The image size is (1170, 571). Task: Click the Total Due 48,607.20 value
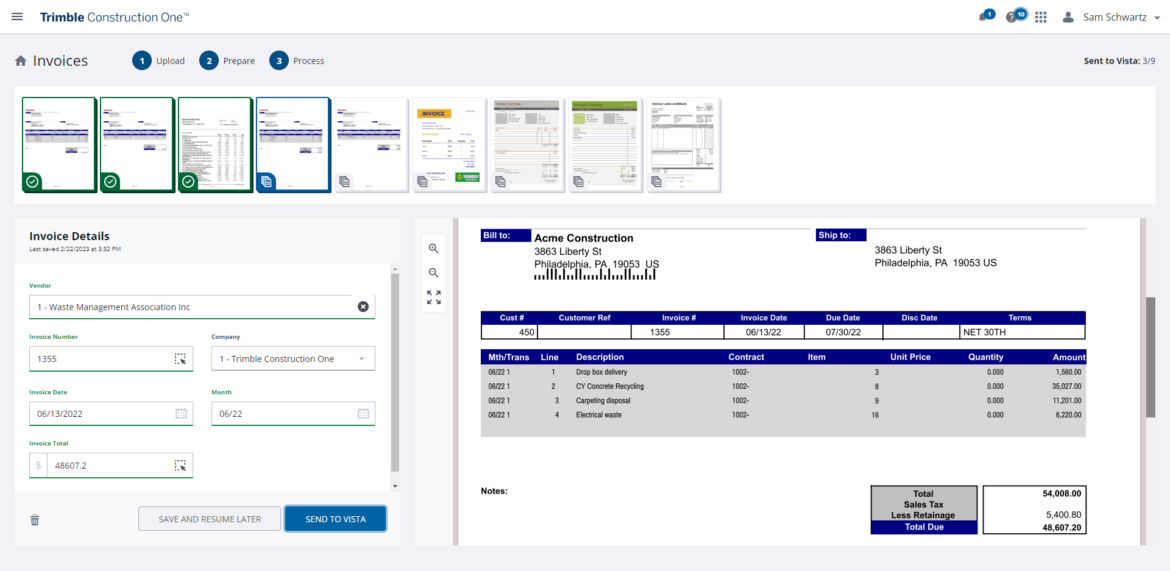coord(1062,527)
